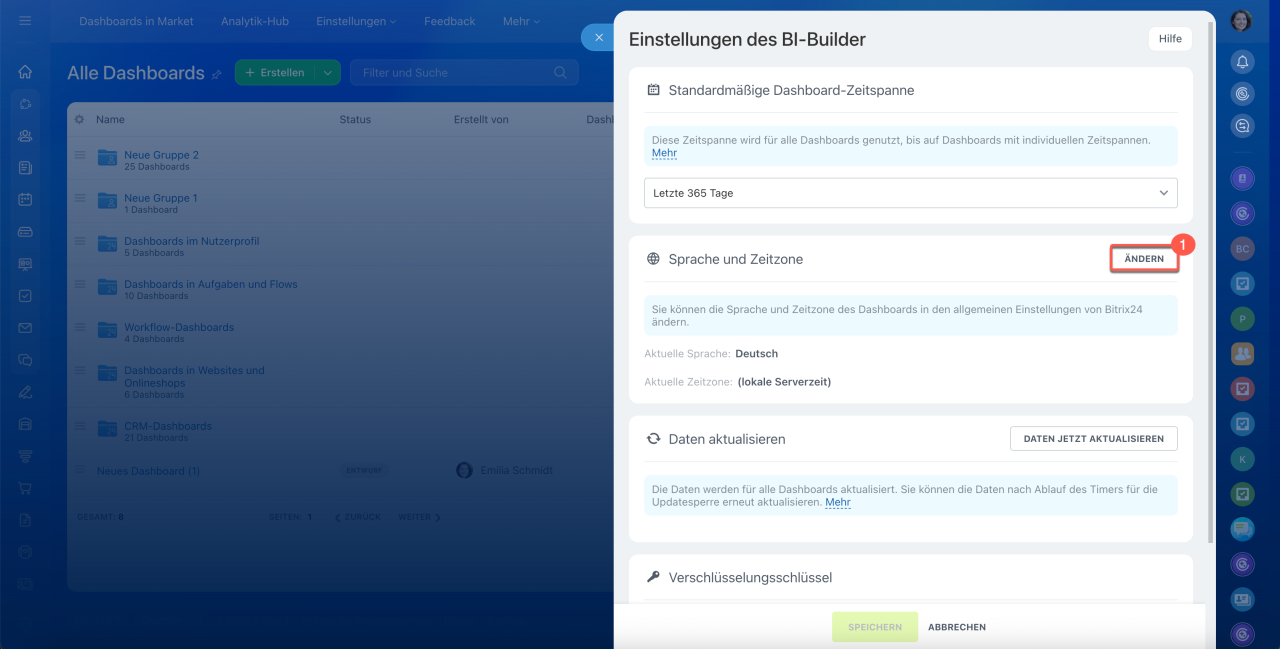This screenshot has width=1280, height=649.
Task: Open Dashboards im Nutzerprofil group
Action: point(192,241)
